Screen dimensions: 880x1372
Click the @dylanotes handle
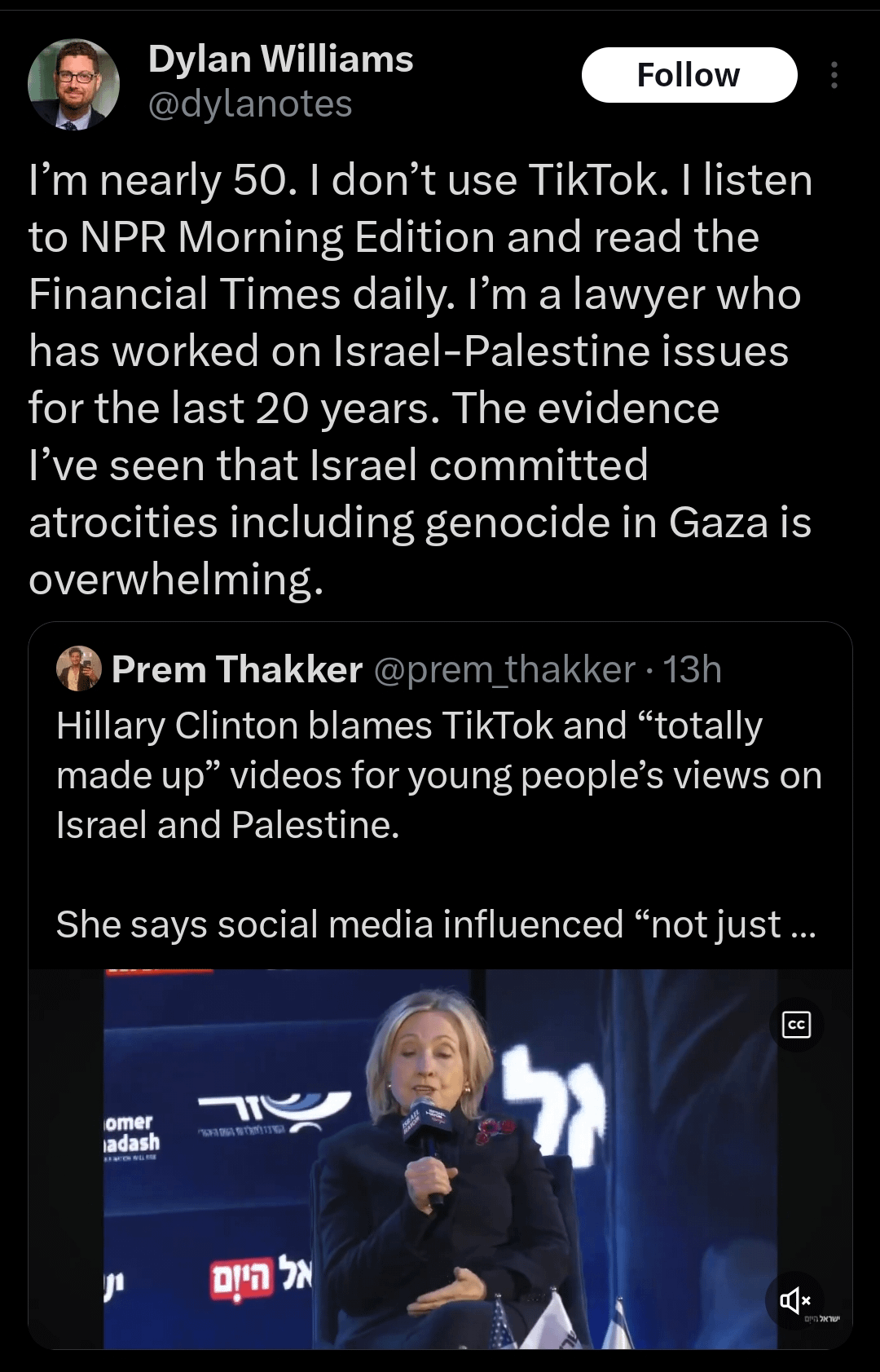(249, 104)
